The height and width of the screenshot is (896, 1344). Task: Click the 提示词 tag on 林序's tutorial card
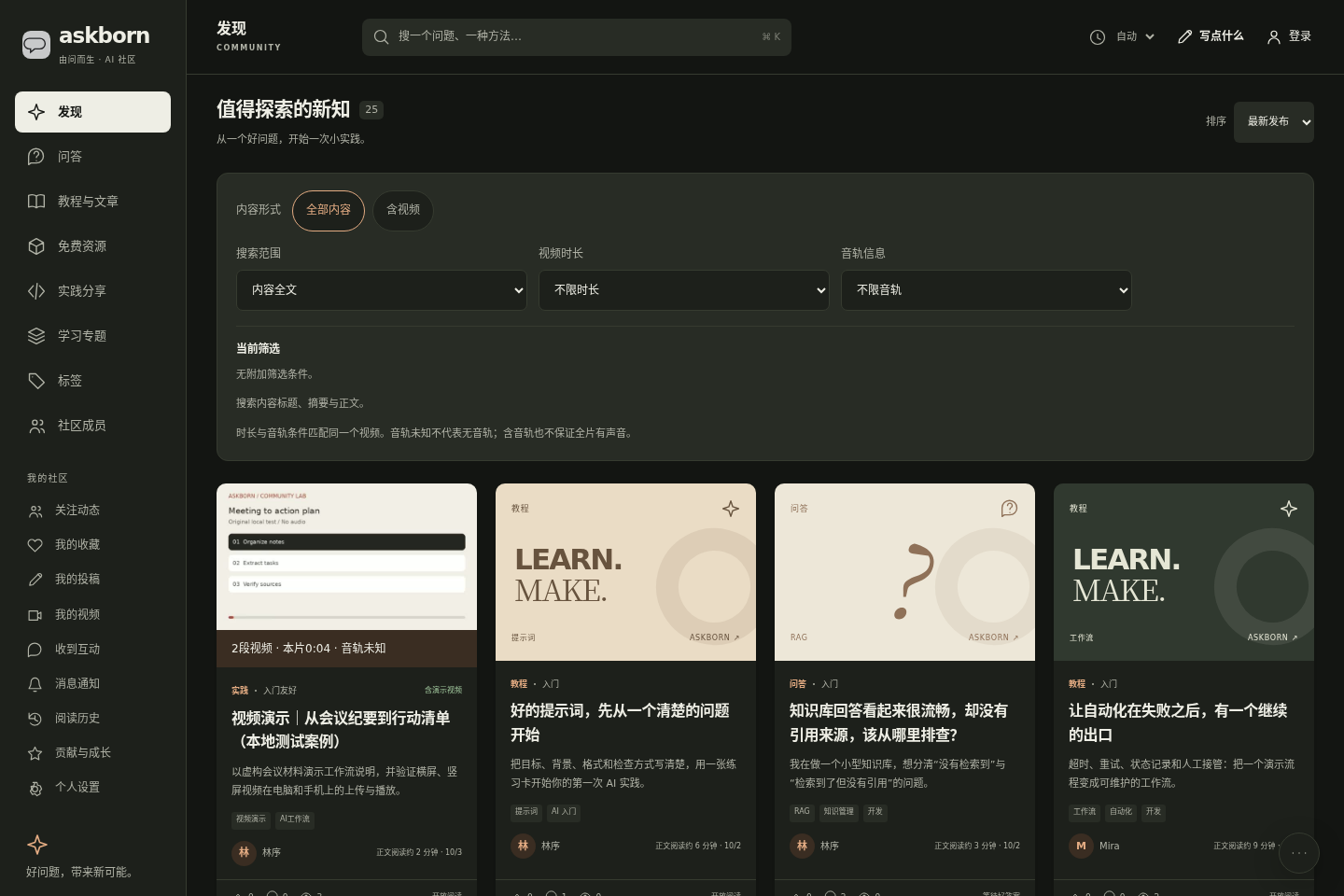point(526,812)
